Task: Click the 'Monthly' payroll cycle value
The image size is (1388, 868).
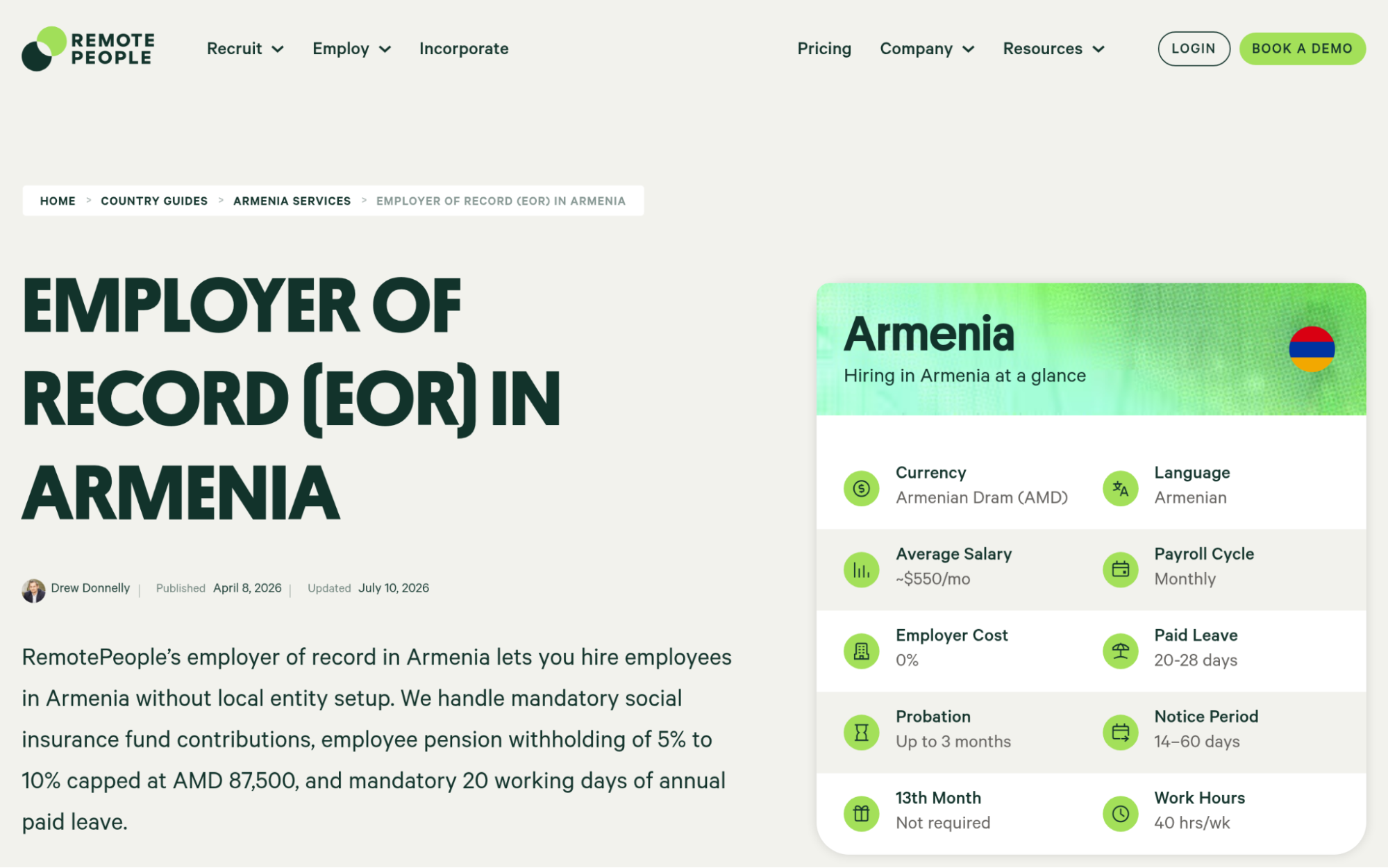Action: click(x=1185, y=579)
